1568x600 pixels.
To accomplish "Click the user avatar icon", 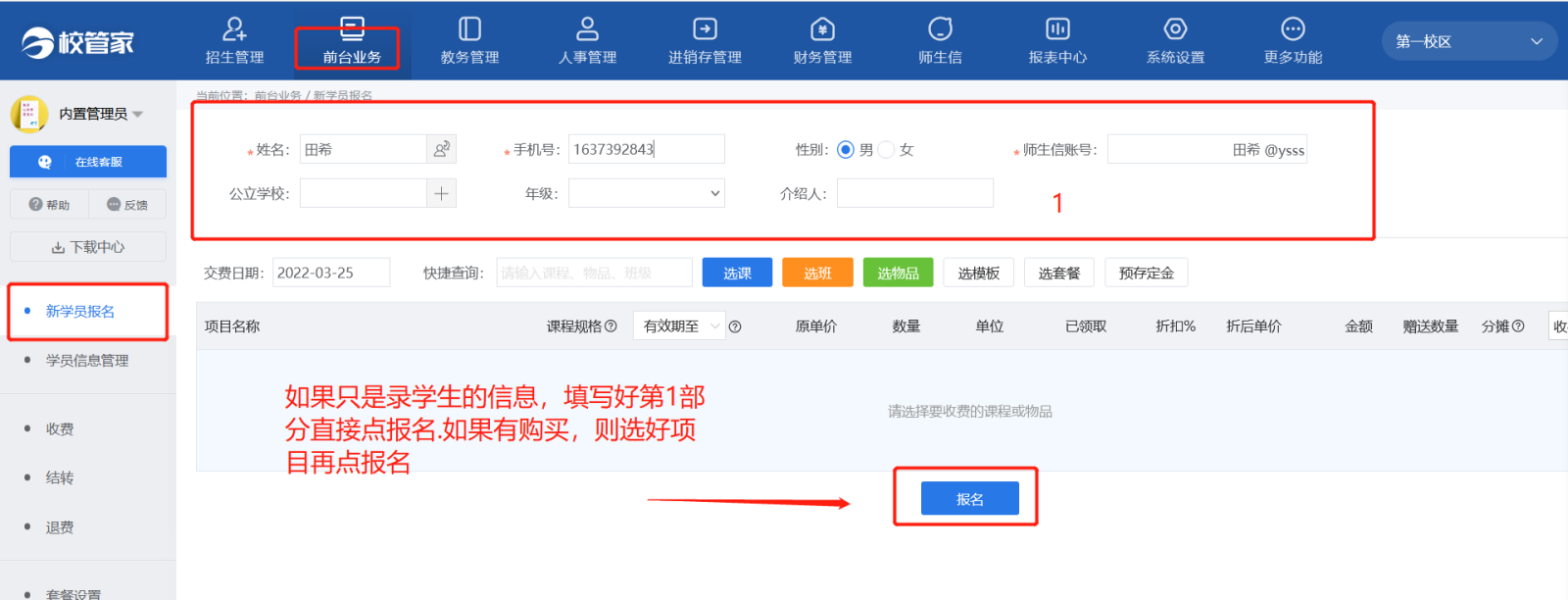I will click(28, 114).
